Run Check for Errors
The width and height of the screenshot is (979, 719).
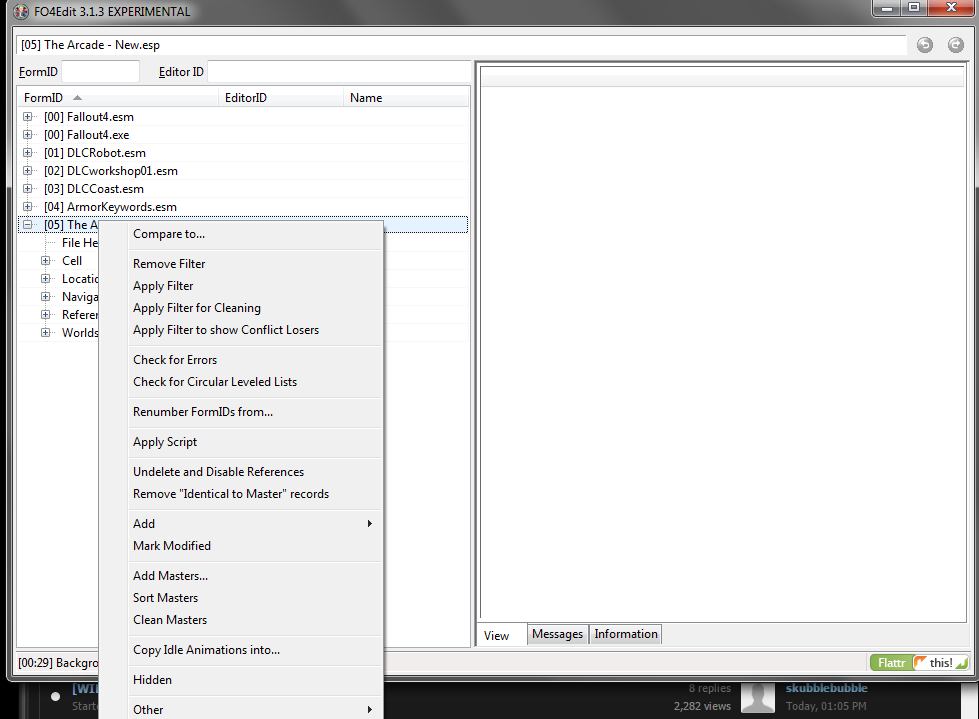tap(175, 359)
